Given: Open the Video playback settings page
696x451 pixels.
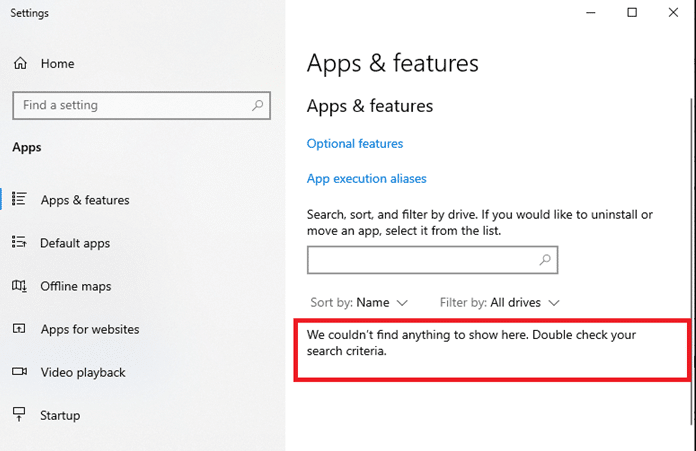Looking at the screenshot, I should (x=83, y=372).
